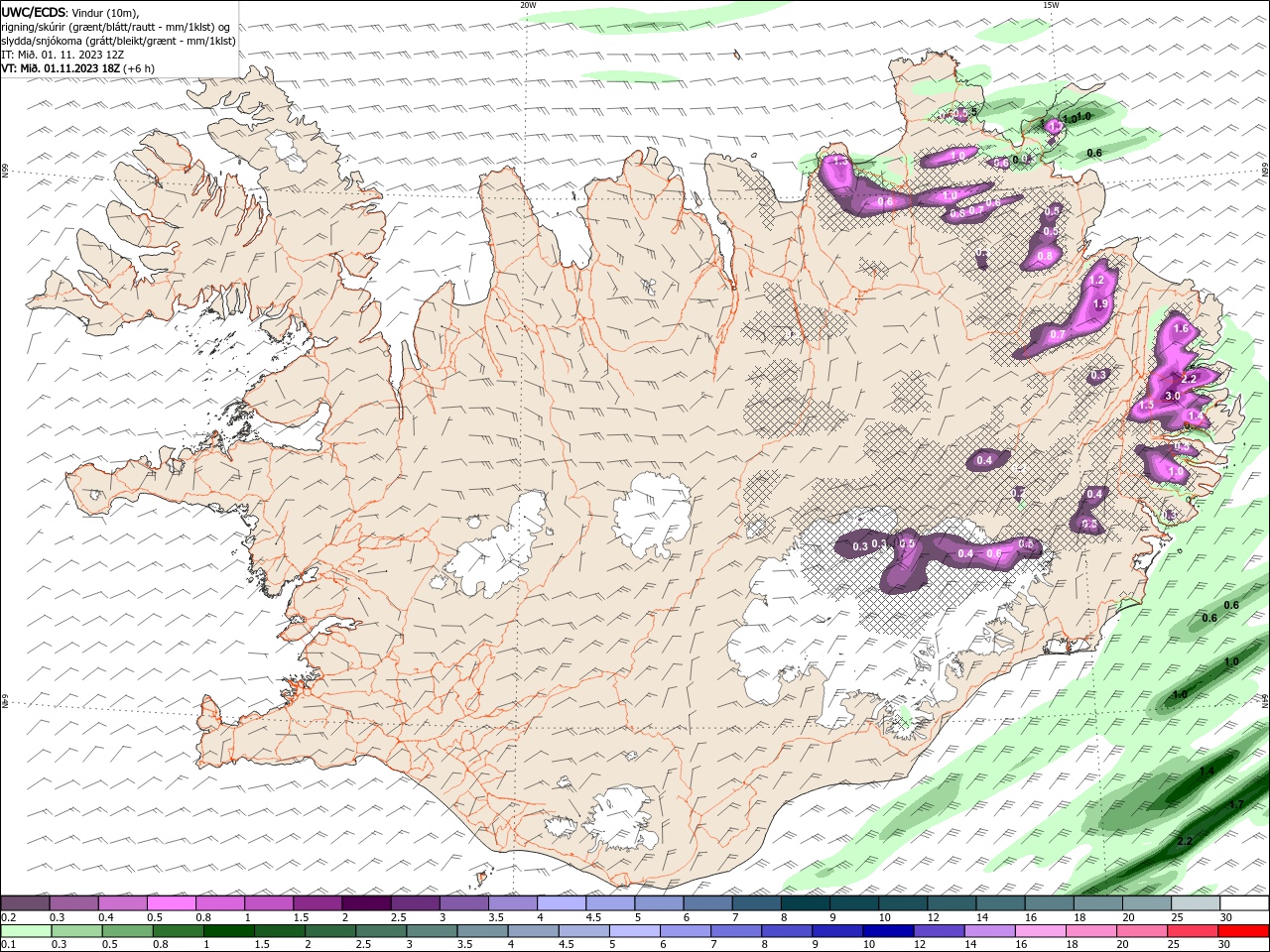The height and width of the screenshot is (952, 1270).
Task: Click the green swatch between 0.8 and 1, bottom row
Action: pos(178,931)
